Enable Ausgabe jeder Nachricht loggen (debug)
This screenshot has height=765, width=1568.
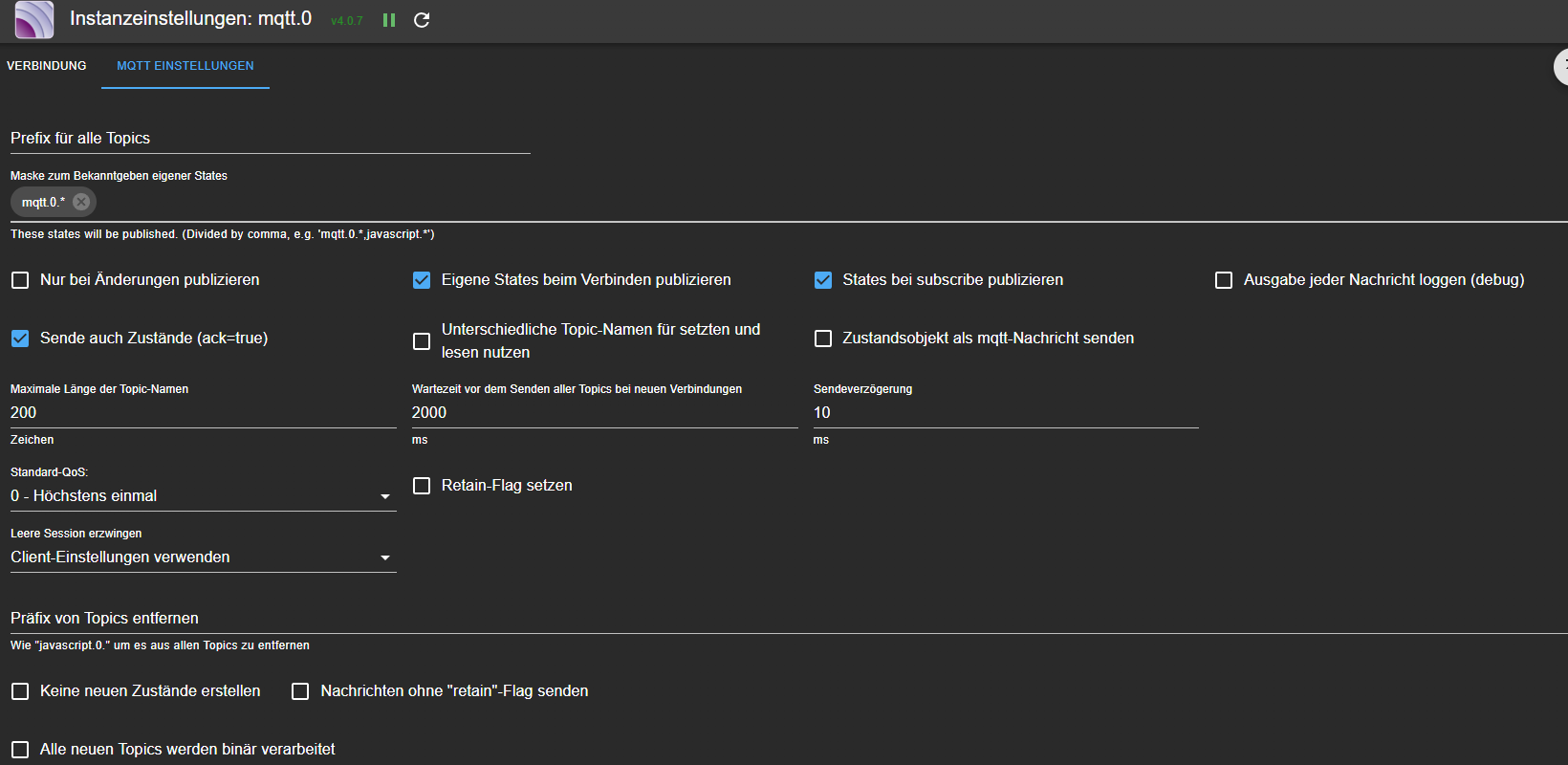point(1224,280)
